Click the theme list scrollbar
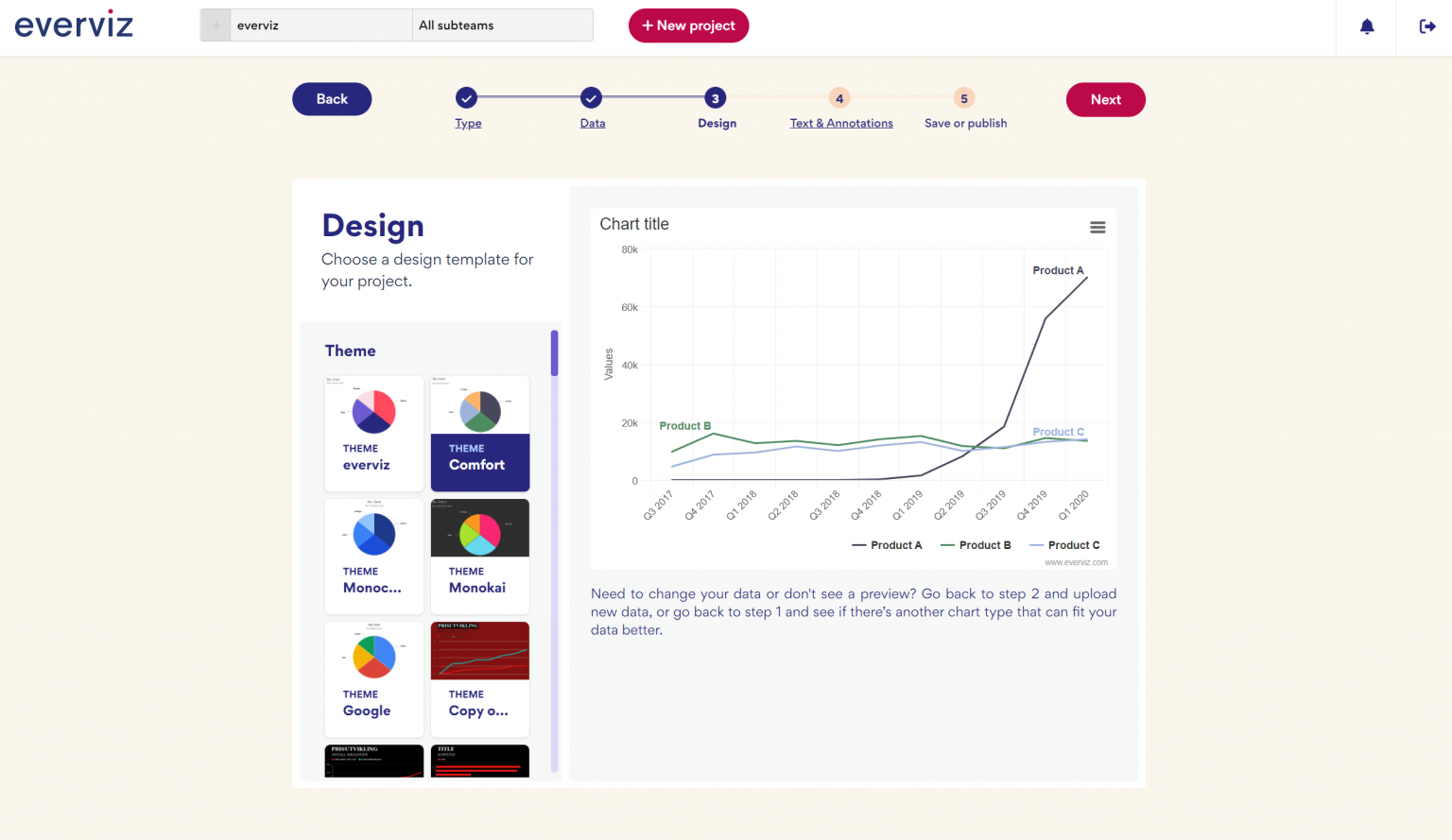The height and width of the screenshot is (840, 1452). [555, 352]
